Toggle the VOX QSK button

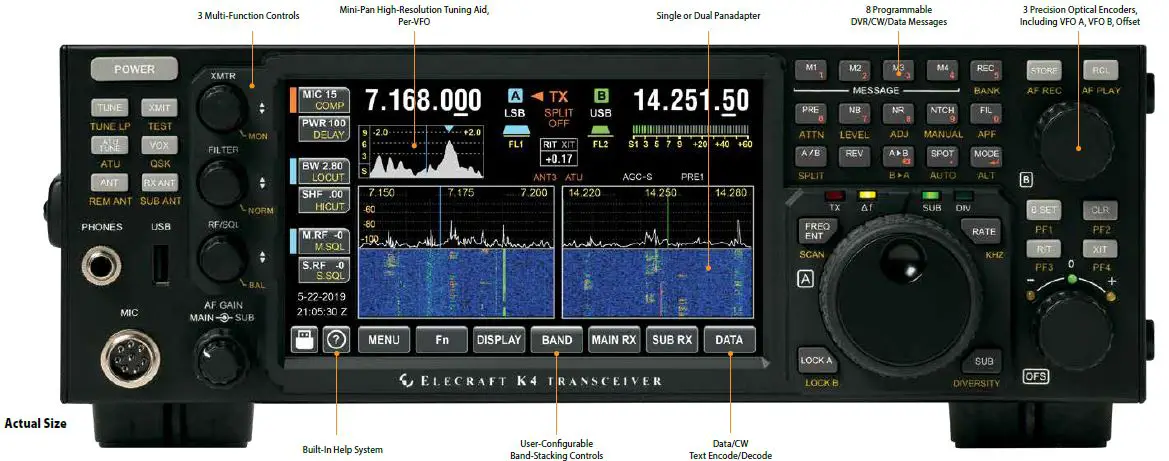159,145
